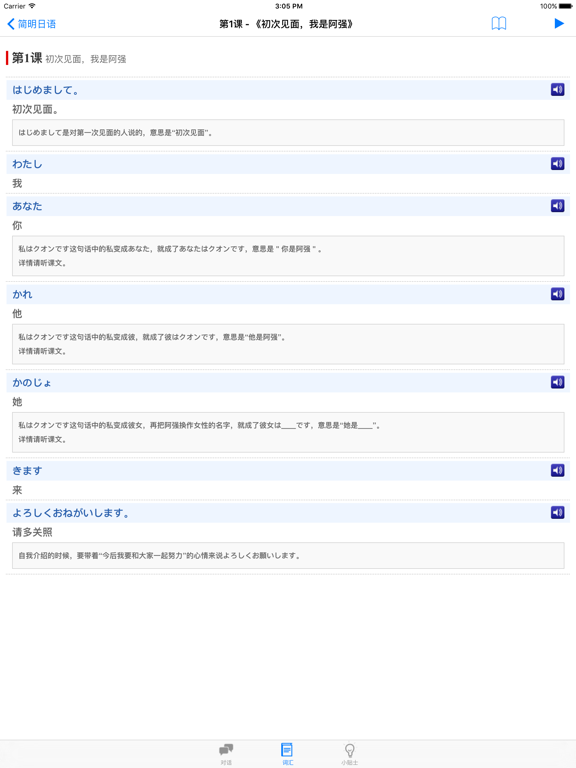The height and width of the screenshot is (768, 576).
Task: Select the 词汇 vocabulary tab
Action: point(288,754)
